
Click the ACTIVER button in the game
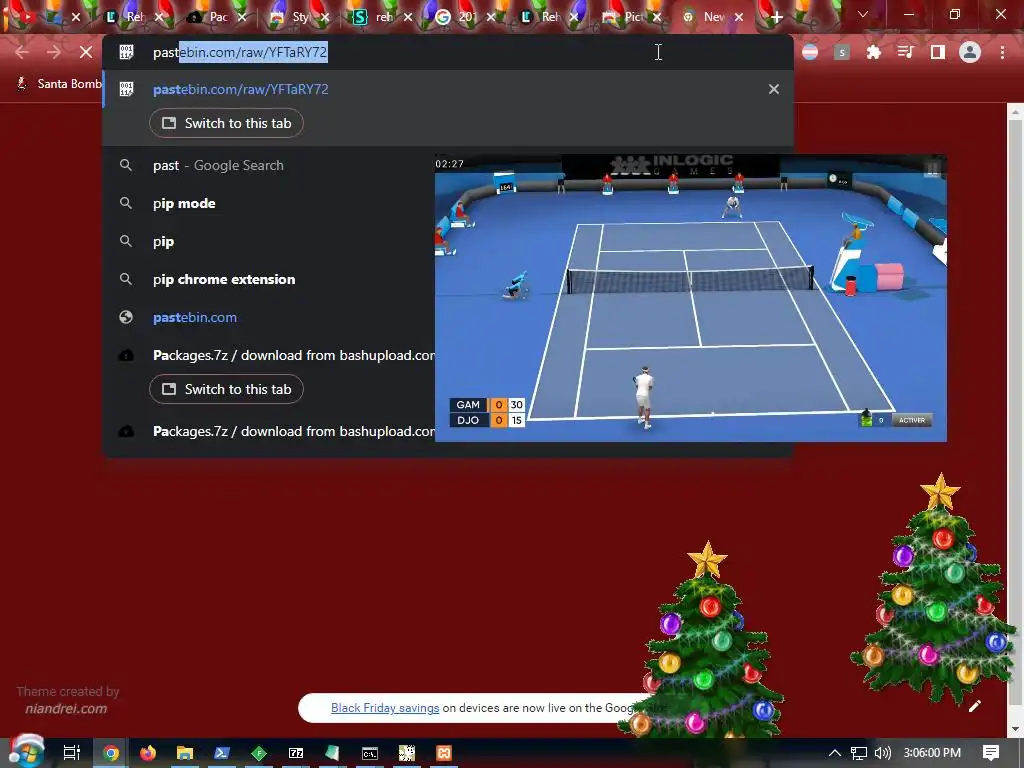click(x=912, y=420)
